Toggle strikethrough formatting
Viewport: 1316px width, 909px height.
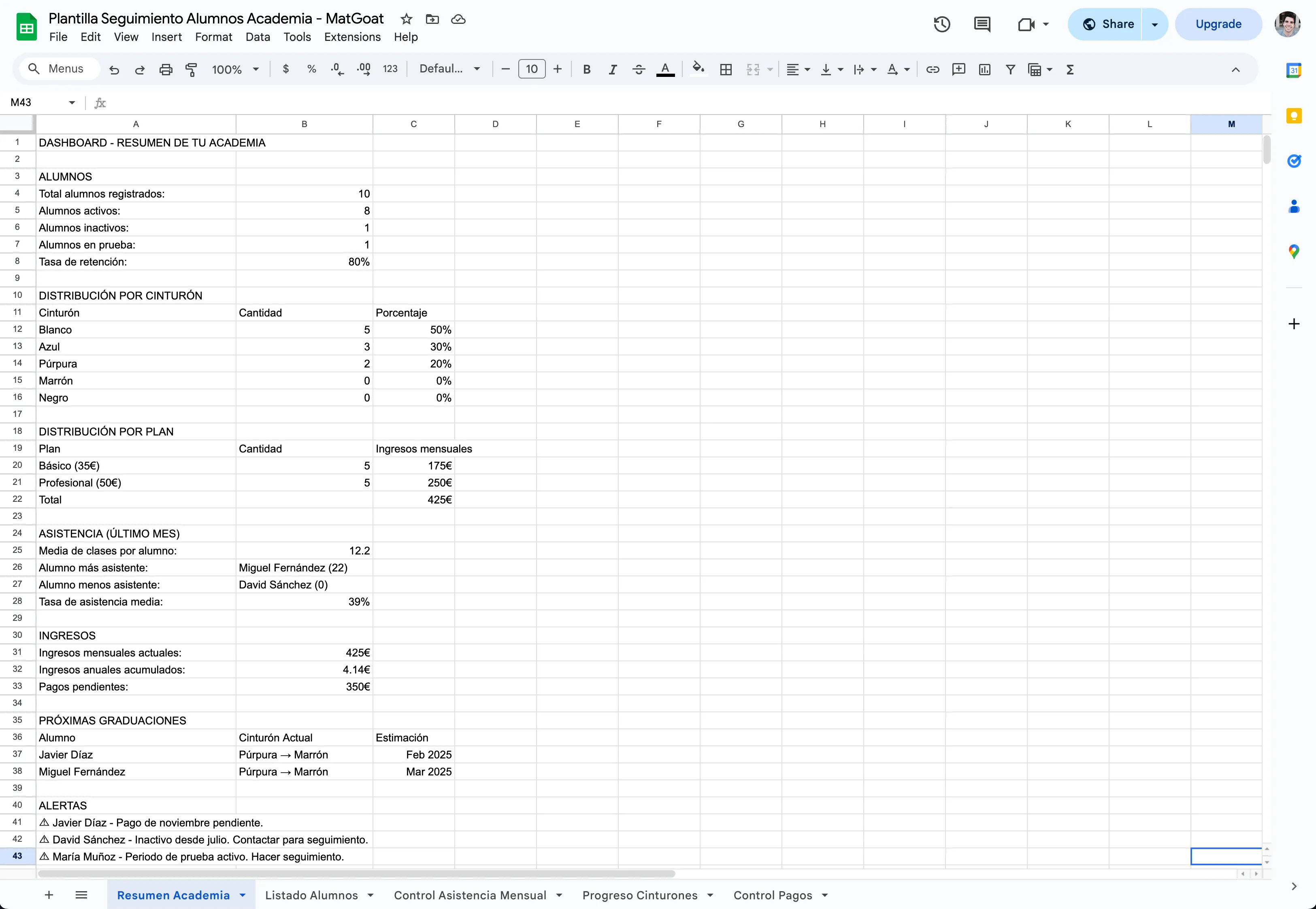639,69
